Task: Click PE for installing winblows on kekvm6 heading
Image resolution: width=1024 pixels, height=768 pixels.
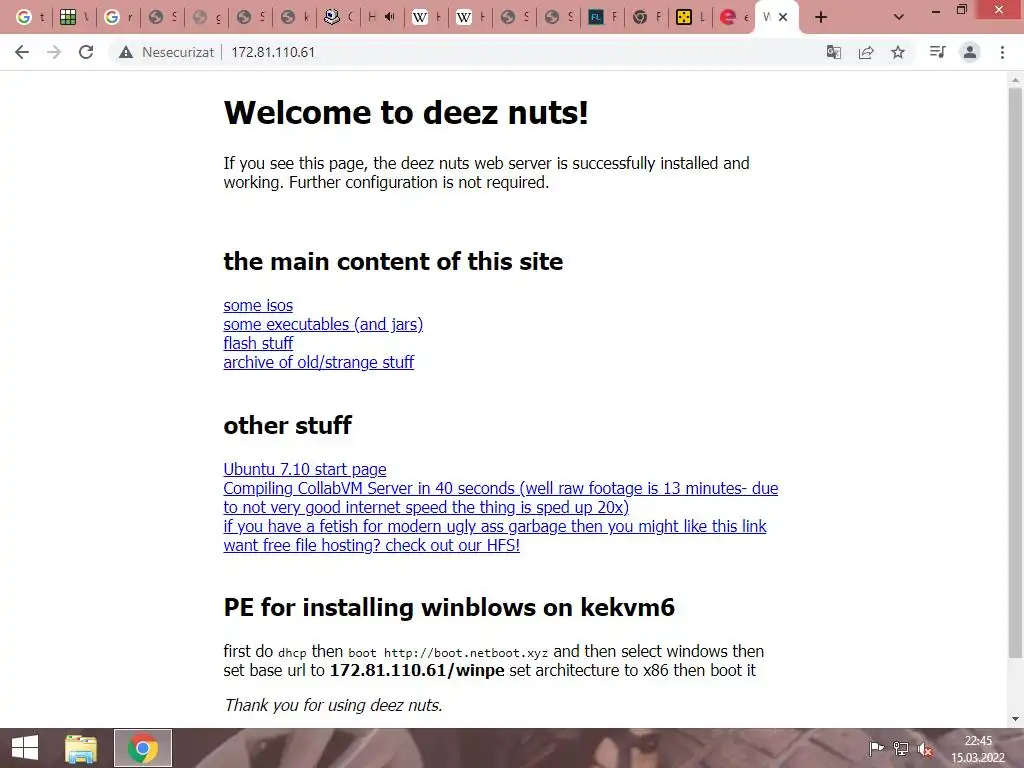Action: coord(449,607)
